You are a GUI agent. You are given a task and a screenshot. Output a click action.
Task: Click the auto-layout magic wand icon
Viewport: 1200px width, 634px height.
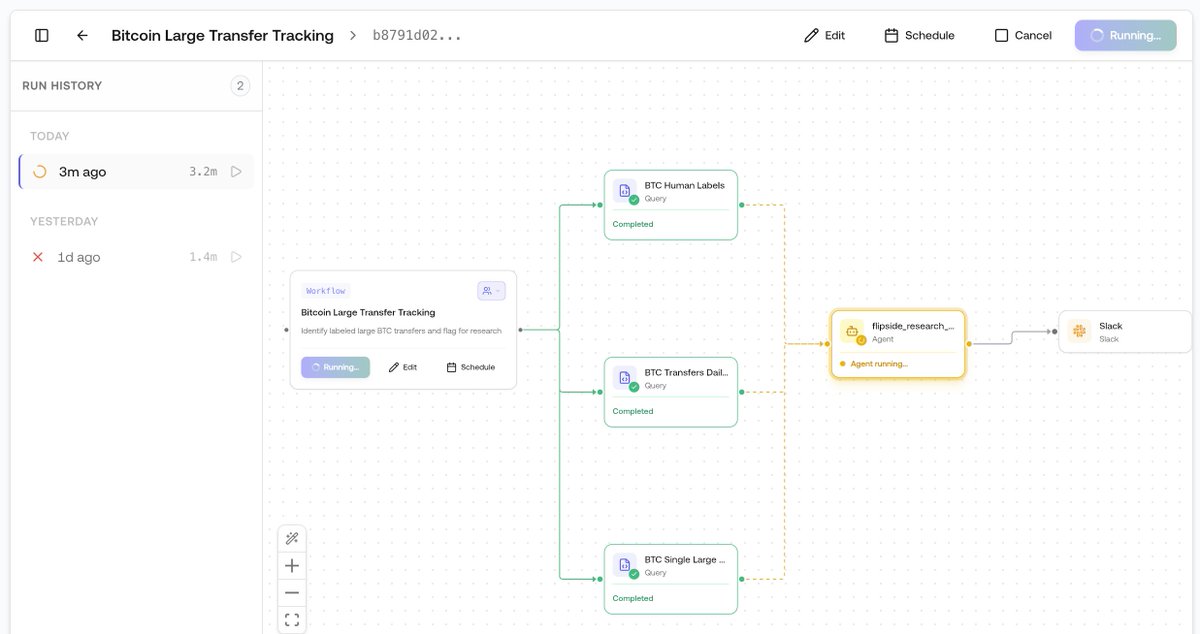[292, 539]
